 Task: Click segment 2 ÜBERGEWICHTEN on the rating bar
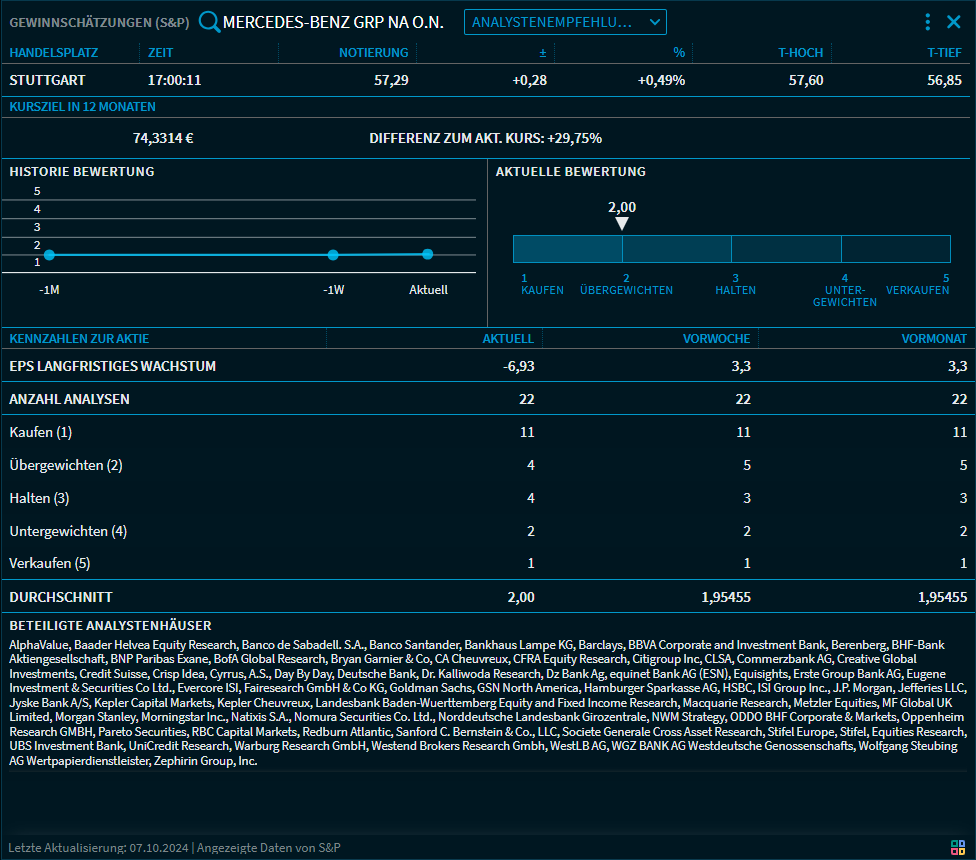(678, 247)
